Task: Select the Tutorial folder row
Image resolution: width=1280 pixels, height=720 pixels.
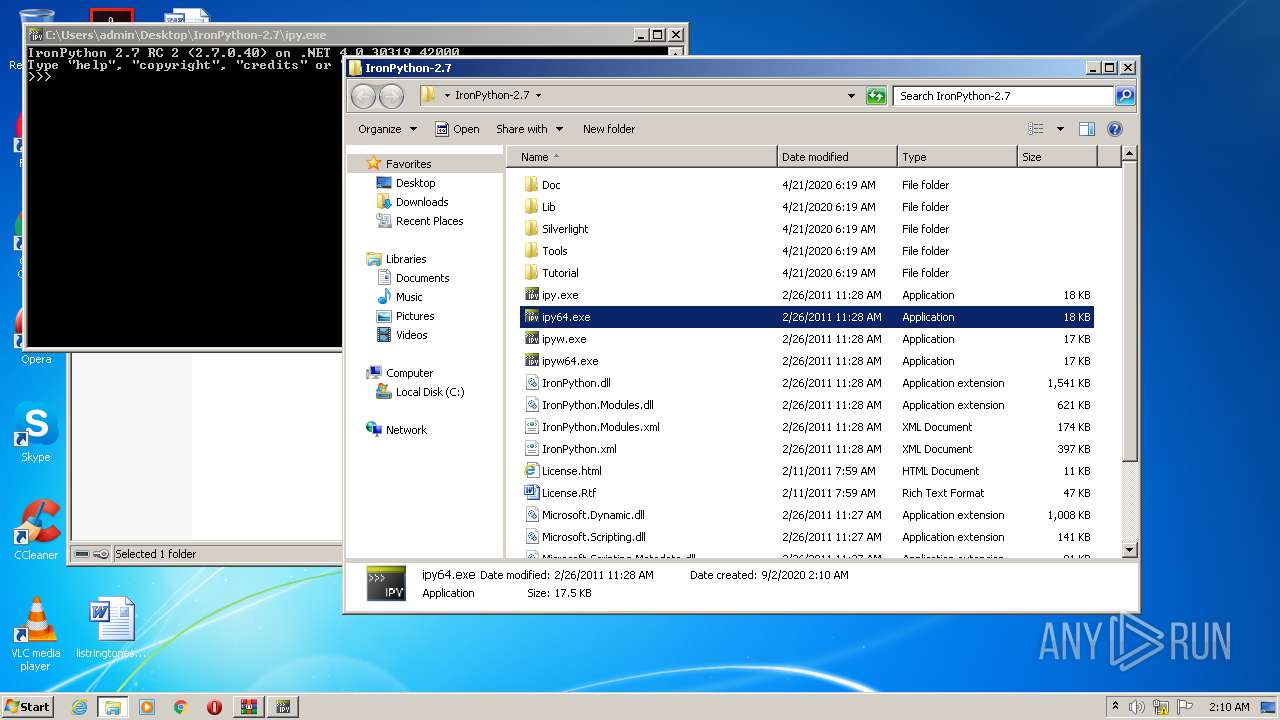Action: point(807,273)
